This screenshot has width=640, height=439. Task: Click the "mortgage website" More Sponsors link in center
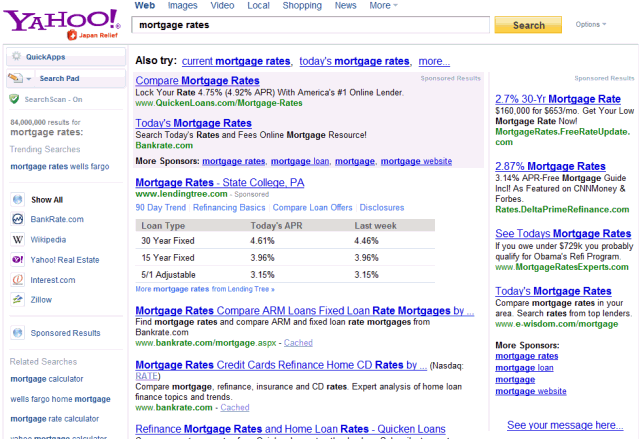416,161
